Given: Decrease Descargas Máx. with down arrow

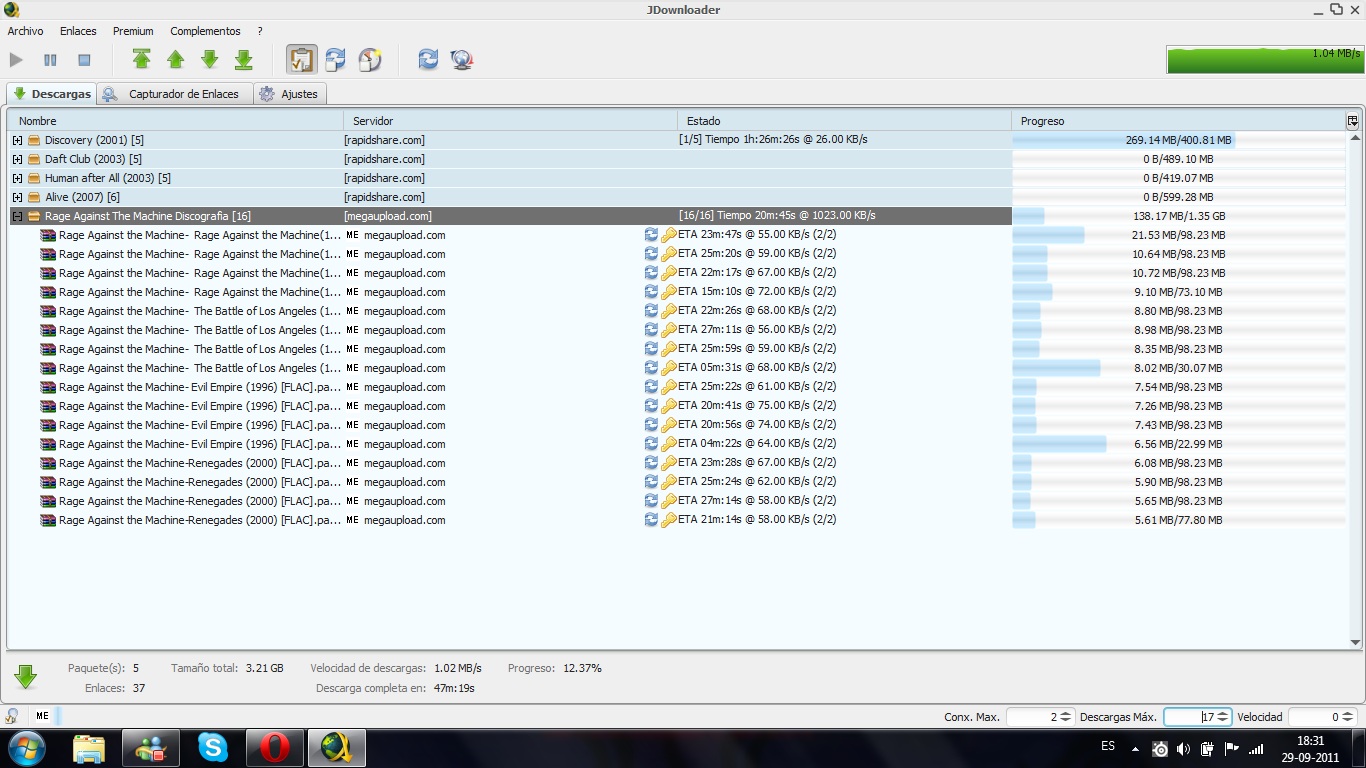Looking at the screenshot, I should [1224, 721].
